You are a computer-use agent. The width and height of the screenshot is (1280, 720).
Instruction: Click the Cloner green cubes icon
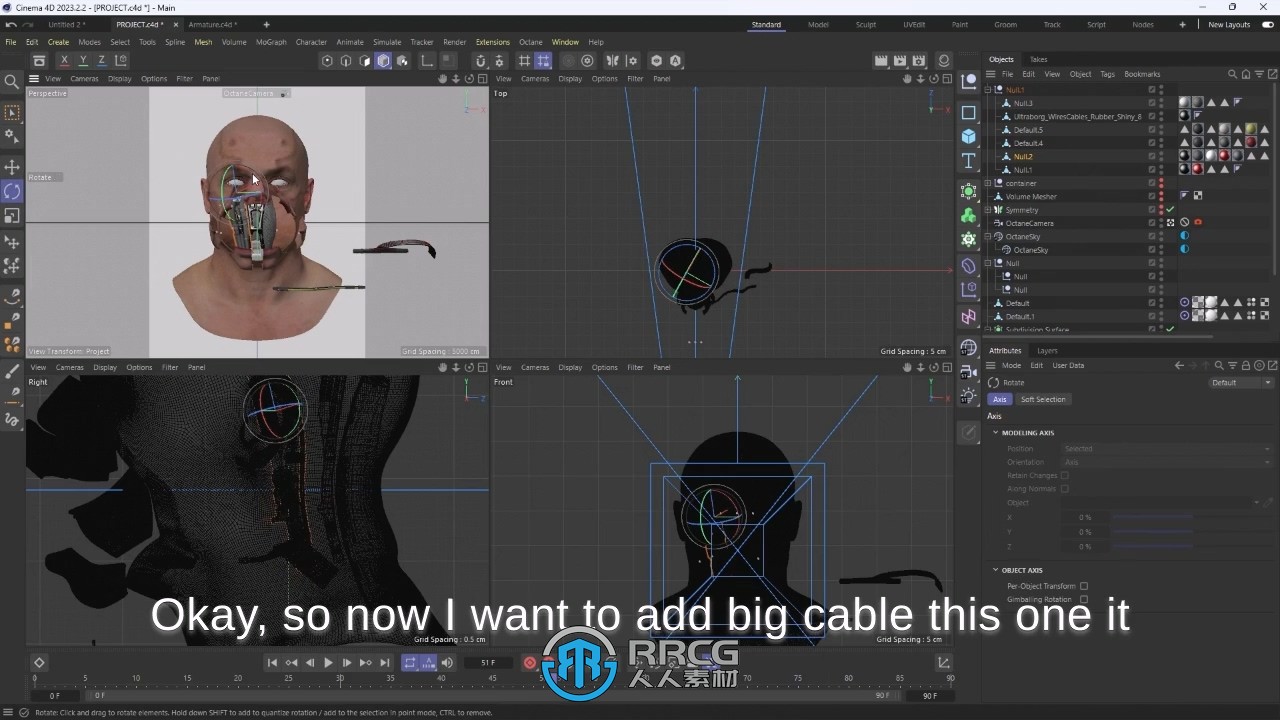[x=968, y=215]
